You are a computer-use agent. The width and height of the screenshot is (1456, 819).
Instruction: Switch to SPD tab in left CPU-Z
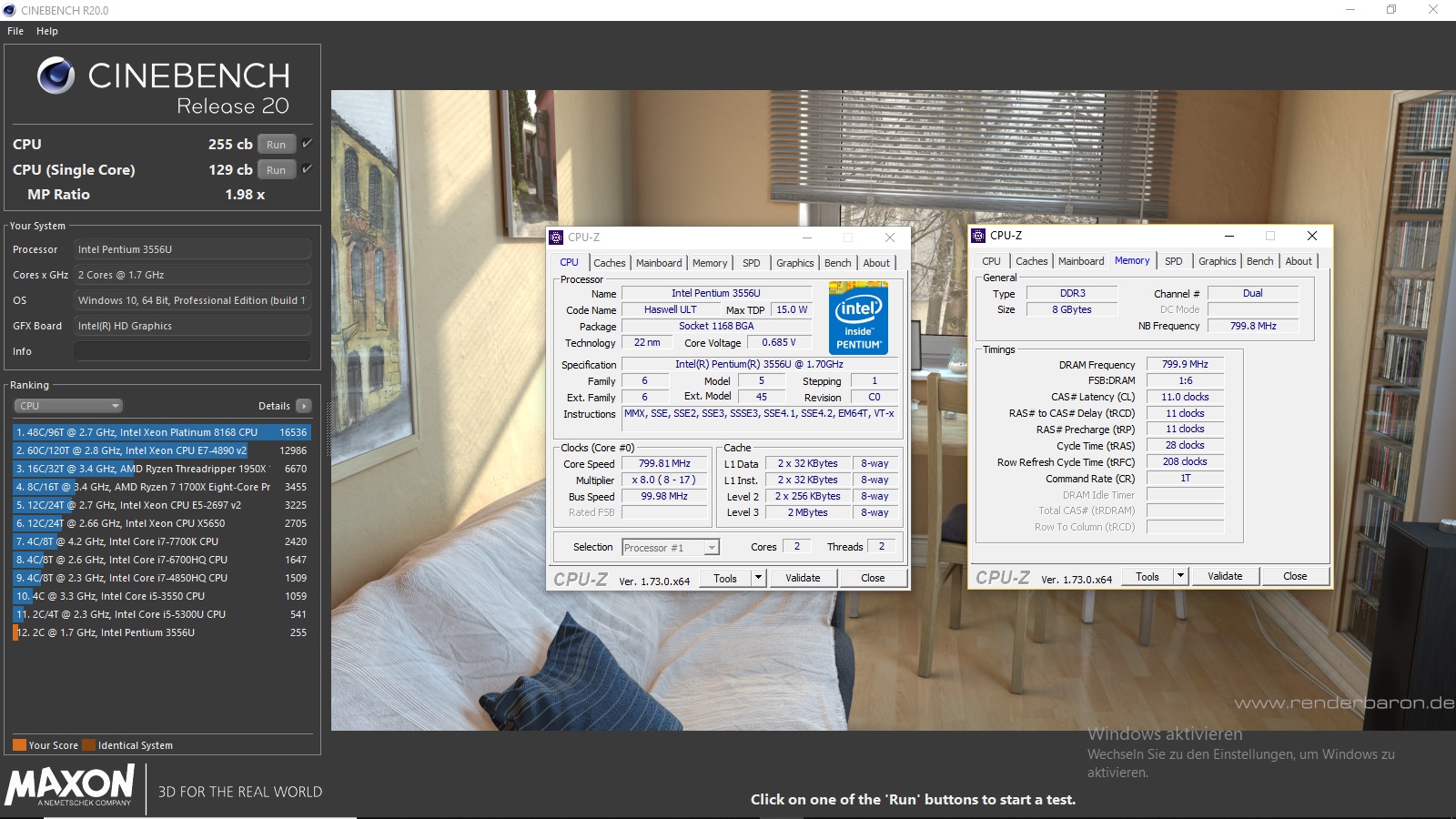click(x=752, y=263)
